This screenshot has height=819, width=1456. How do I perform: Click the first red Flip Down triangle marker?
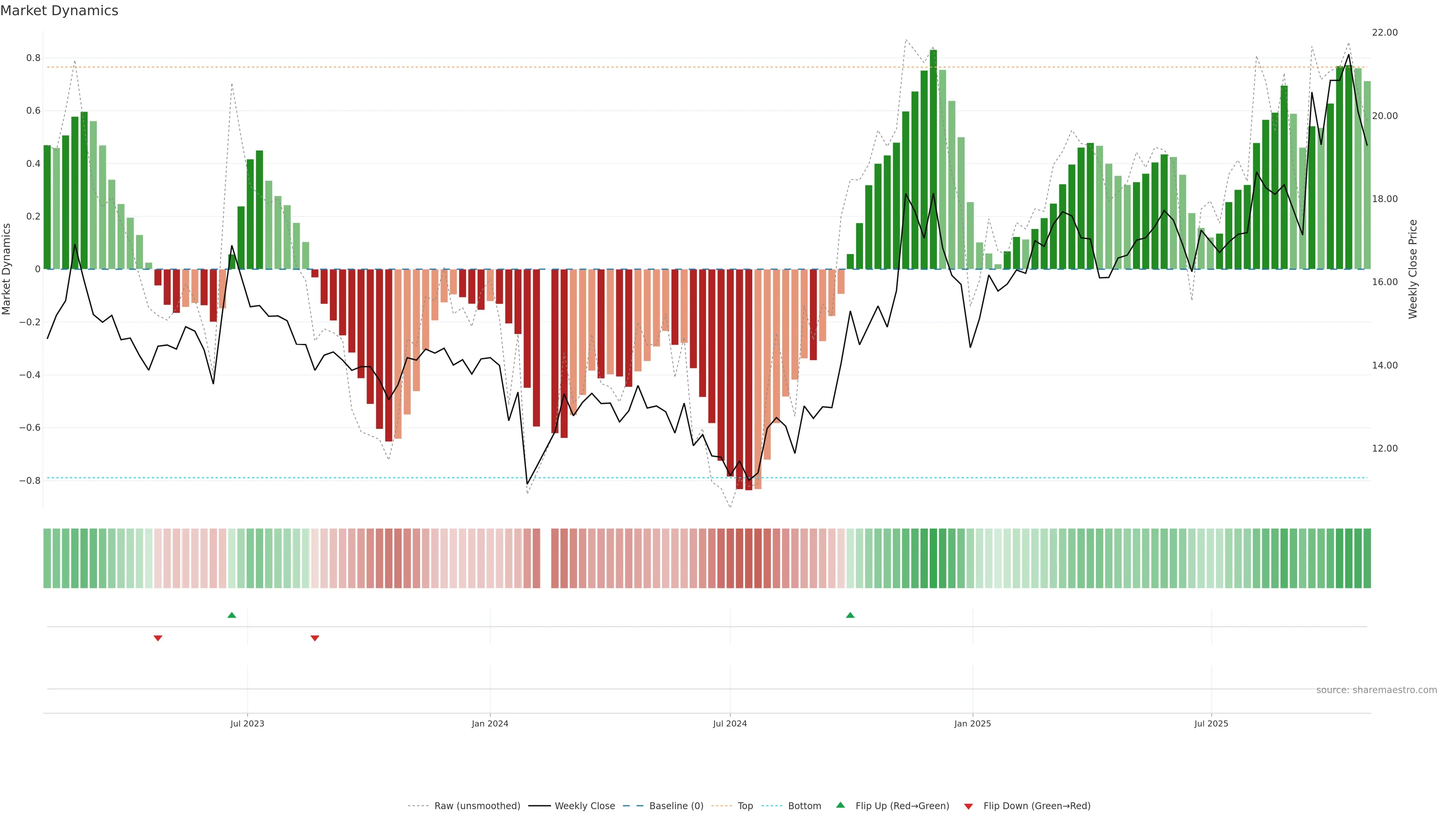click(x=158, y=638)
